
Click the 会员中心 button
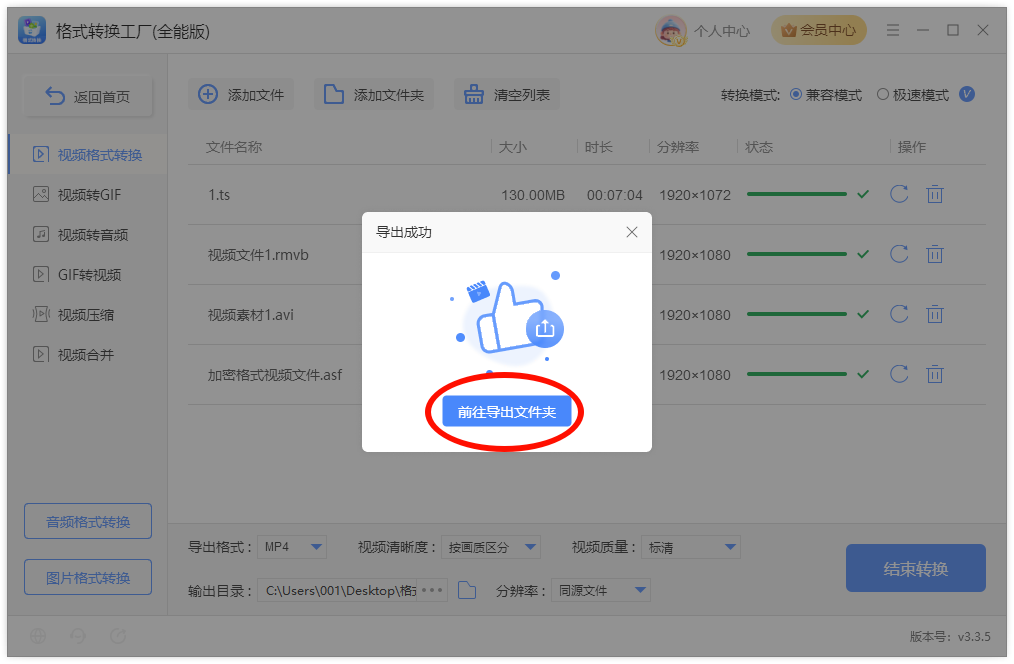[x=819, y=30]
